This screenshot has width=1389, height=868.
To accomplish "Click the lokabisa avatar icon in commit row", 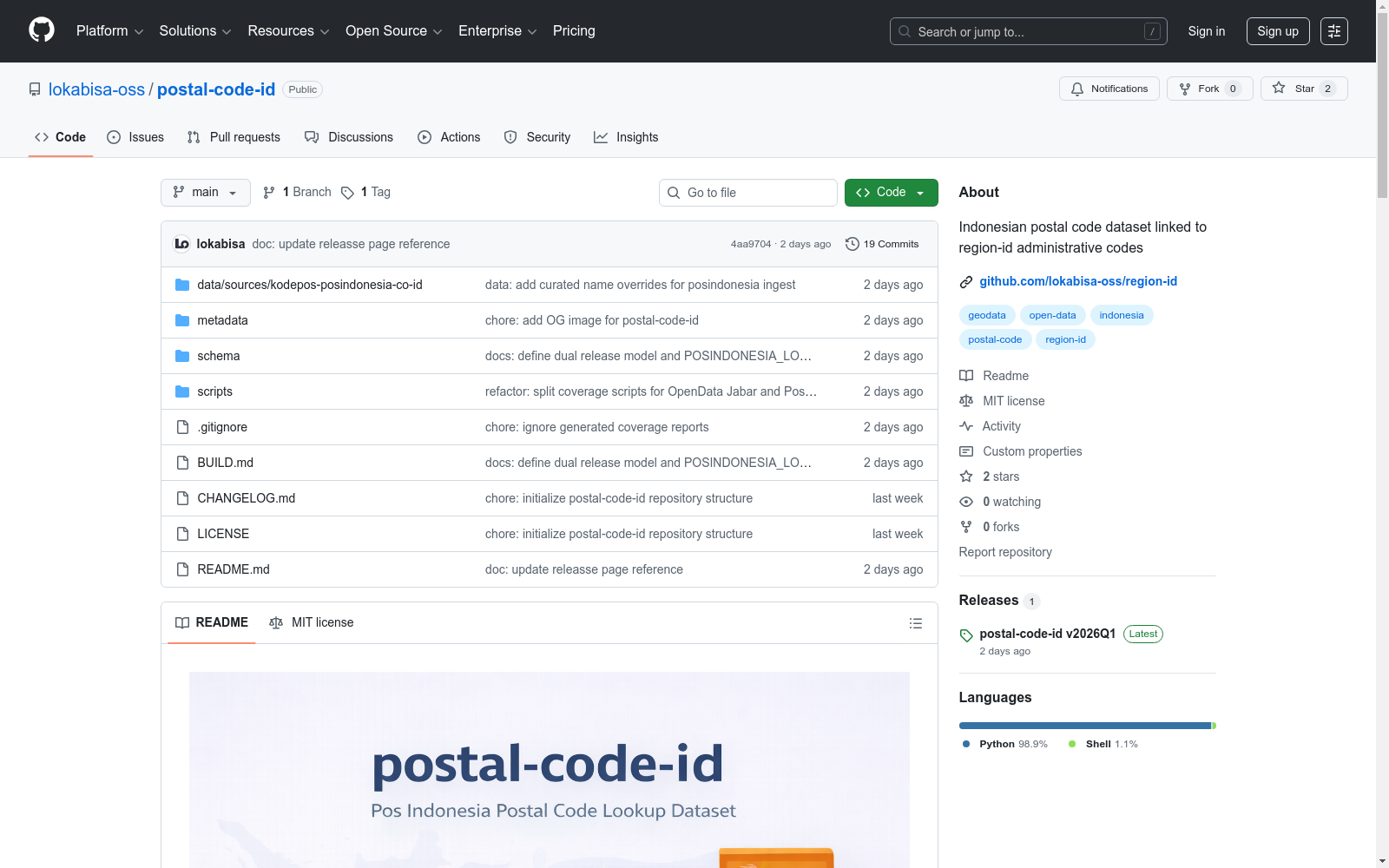I will pyautogui.click(x=182, y=244).
